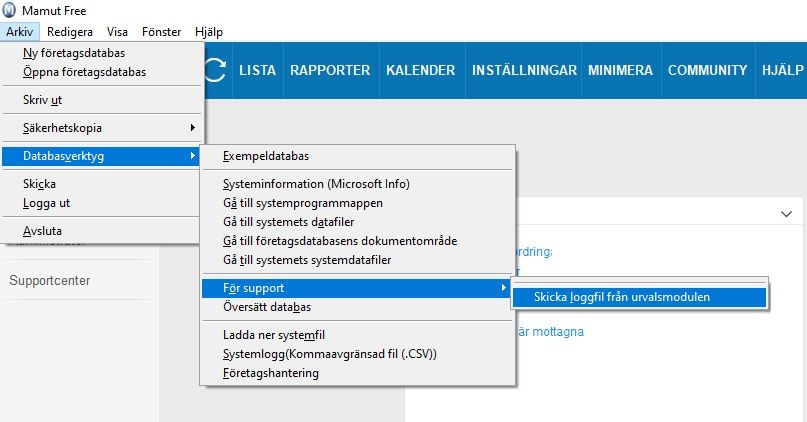This screenshot has width=807, height=422.
Task: Choose Öppna företagsdatabas
Action: point(84,72)
